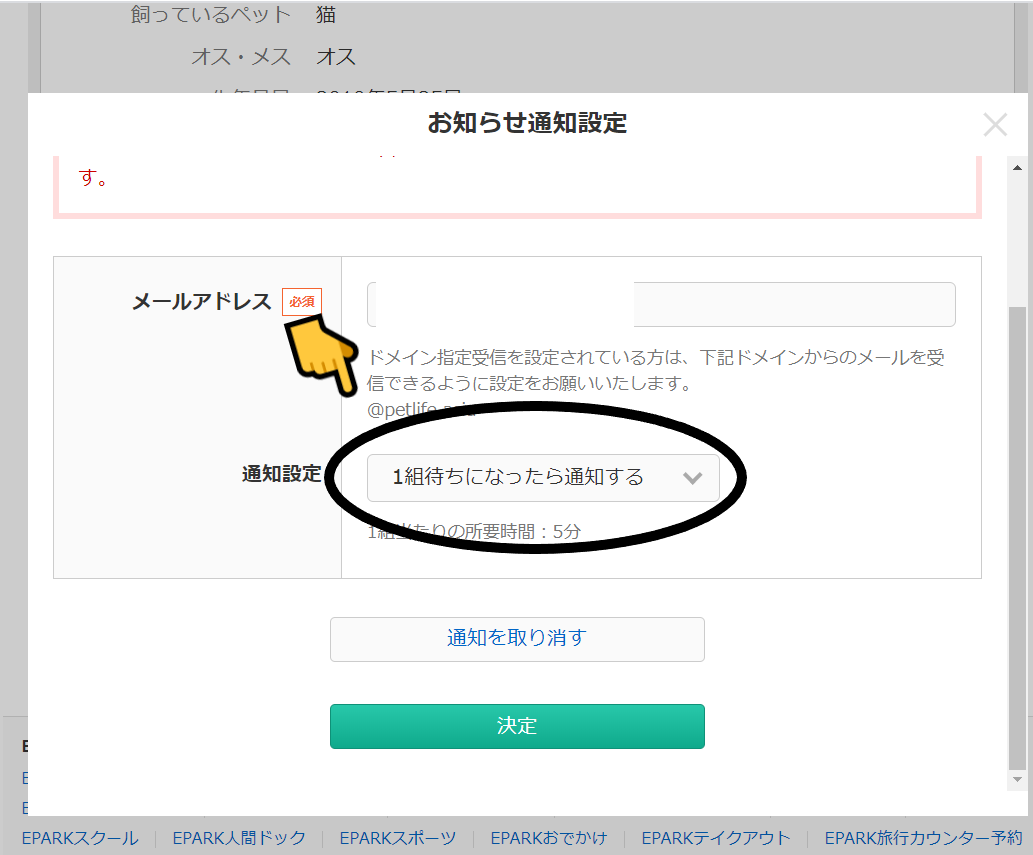Screen dimensions: 1033x855
Task: Click the dialog's vertical scrollbar thumb
Action: (1018, 530)
